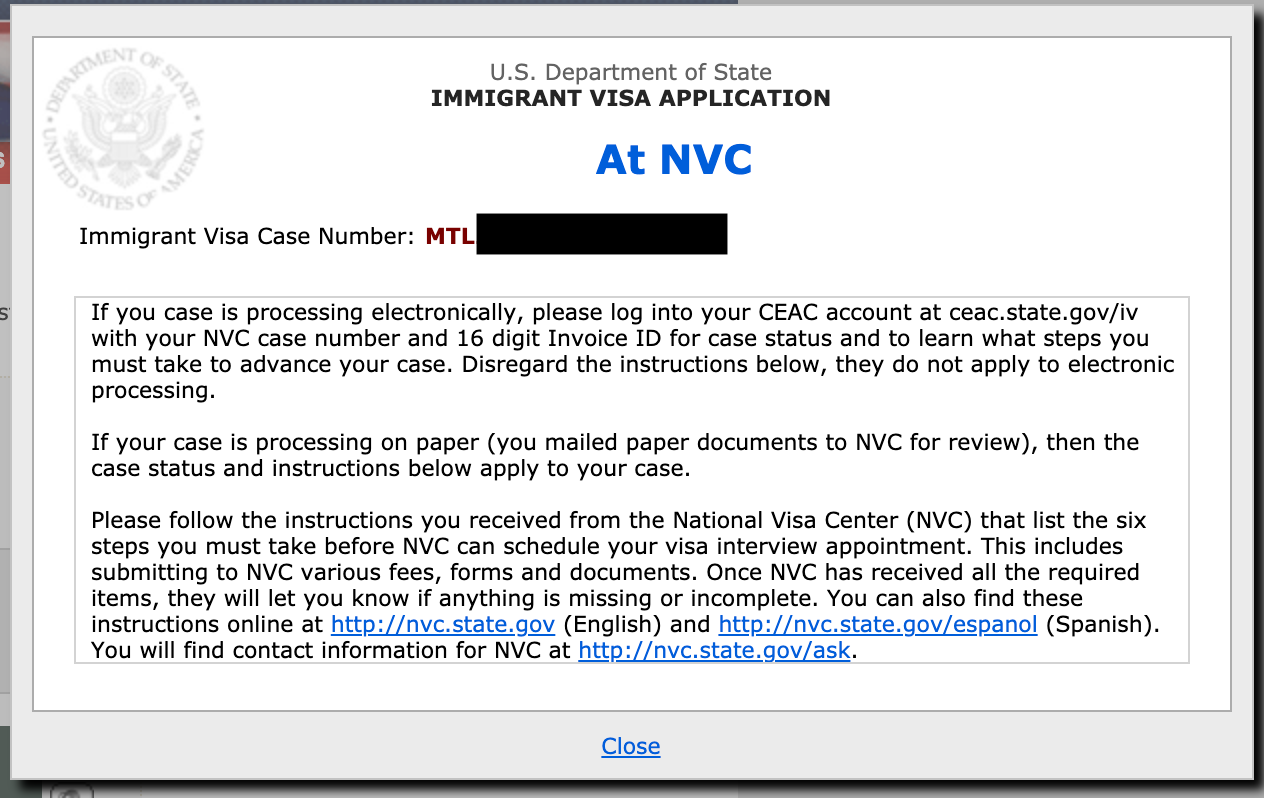
Task: Click the IMMIGRANT VISA APPLICATION title
Action: [630, 98]
